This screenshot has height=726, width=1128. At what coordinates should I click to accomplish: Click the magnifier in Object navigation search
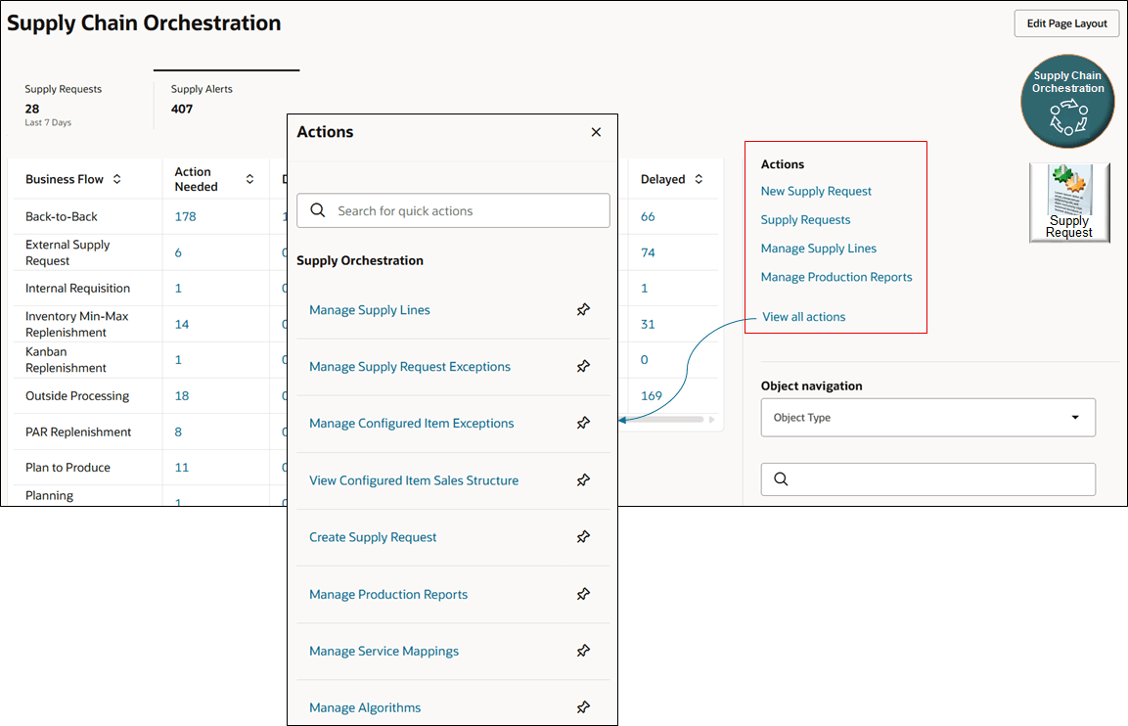[x=781, y=479]
